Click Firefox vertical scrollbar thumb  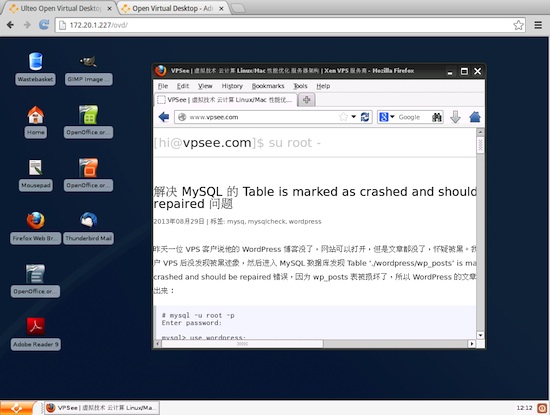click(480, 145)
